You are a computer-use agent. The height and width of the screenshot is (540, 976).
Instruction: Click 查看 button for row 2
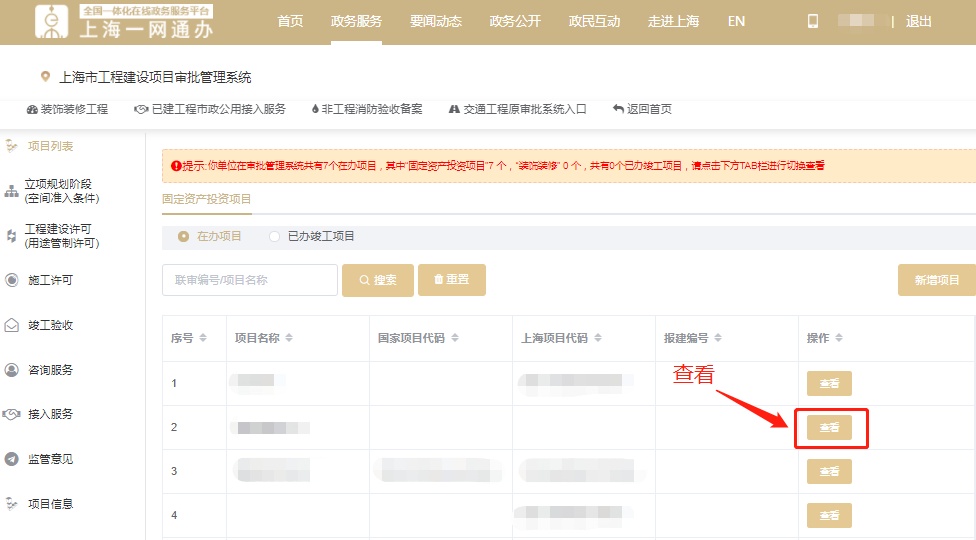click(x=829, y=428)
